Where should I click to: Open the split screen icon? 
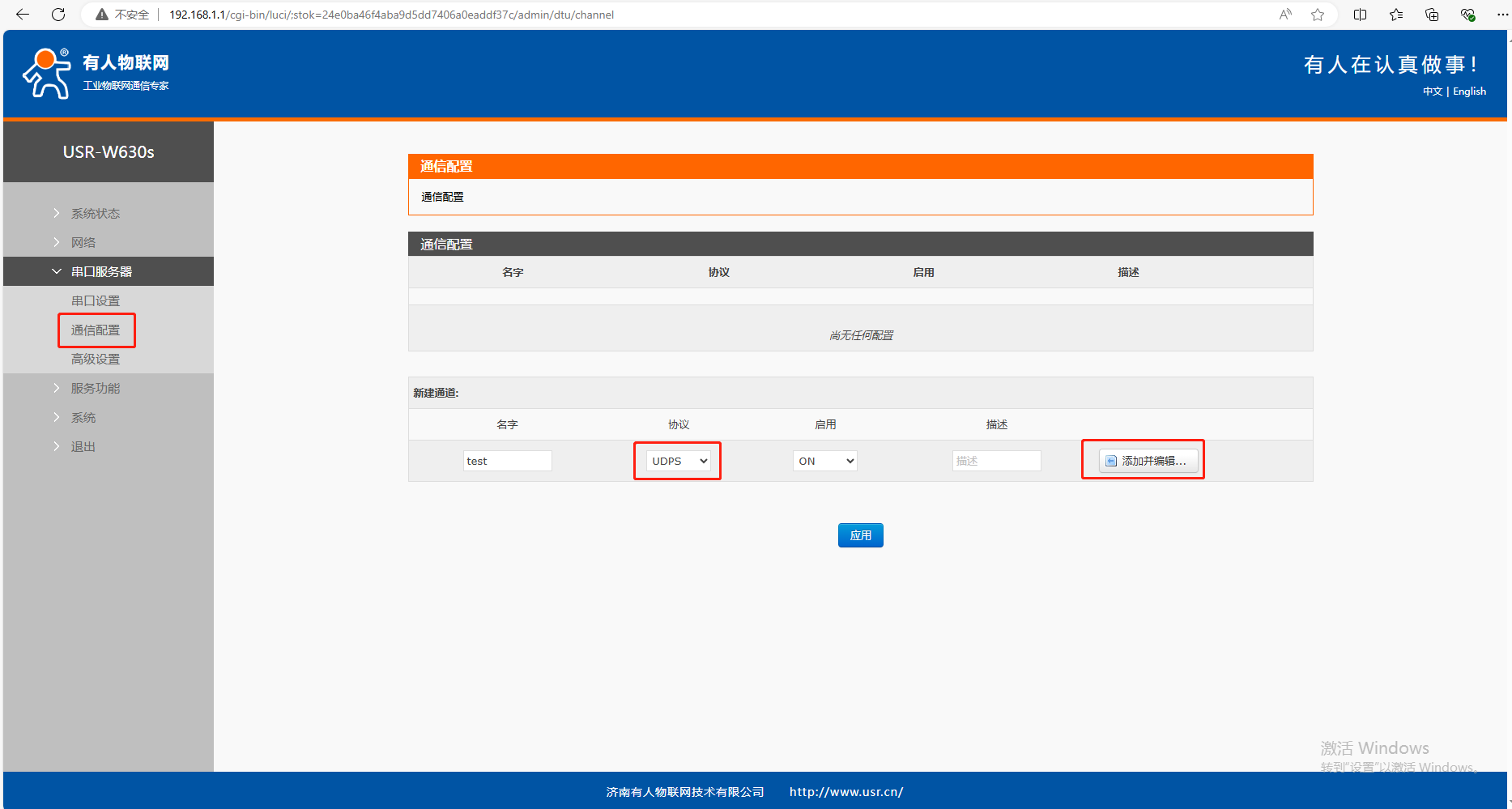(x=1361, y=15)
